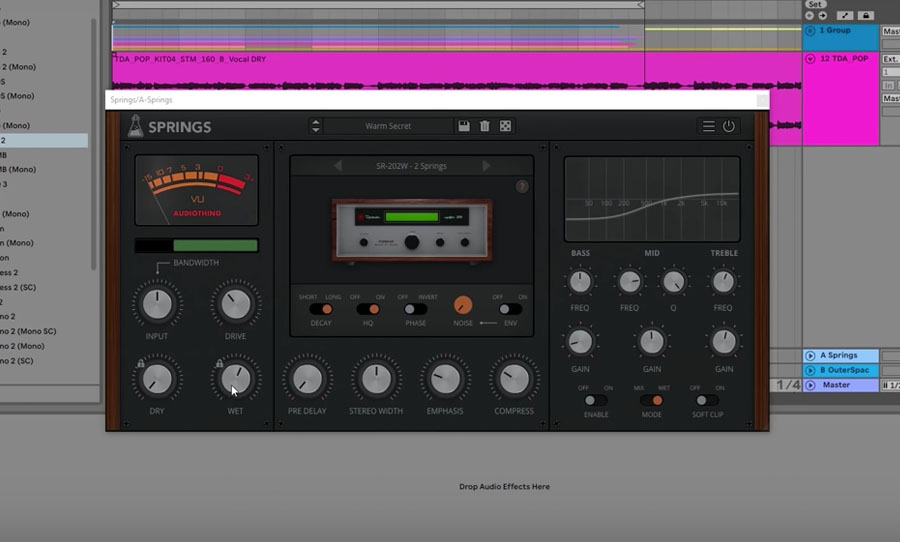Open the 1/4 quantization menu

pyautogui.click(x=788, y=385)
